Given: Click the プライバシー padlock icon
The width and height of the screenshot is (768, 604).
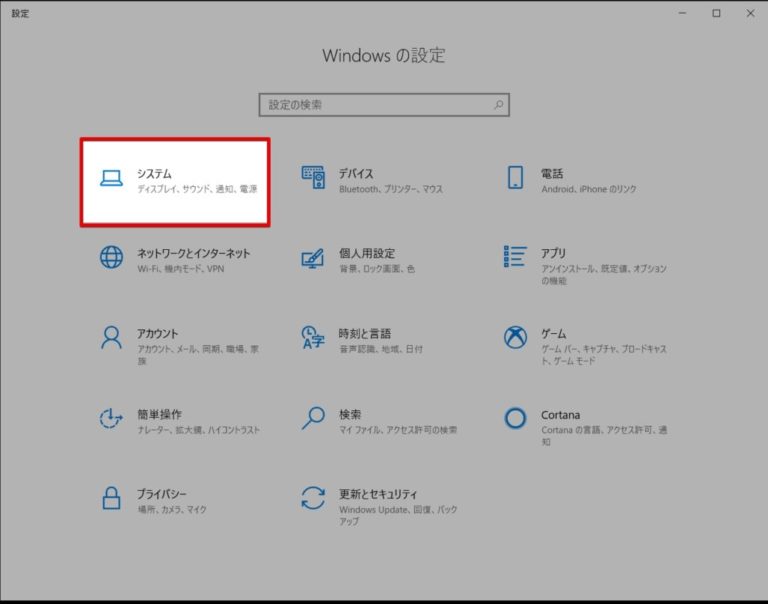Looking at the screenshot, I should coord(111,498).
